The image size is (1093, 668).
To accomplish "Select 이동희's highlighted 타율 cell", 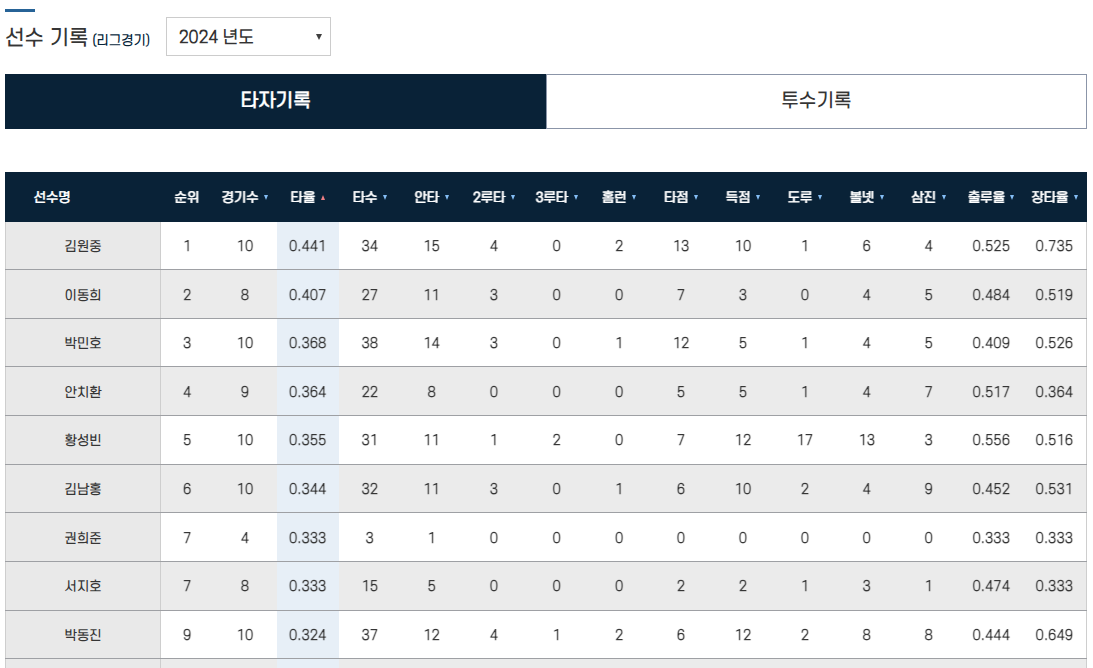I will tap(306, 294).
